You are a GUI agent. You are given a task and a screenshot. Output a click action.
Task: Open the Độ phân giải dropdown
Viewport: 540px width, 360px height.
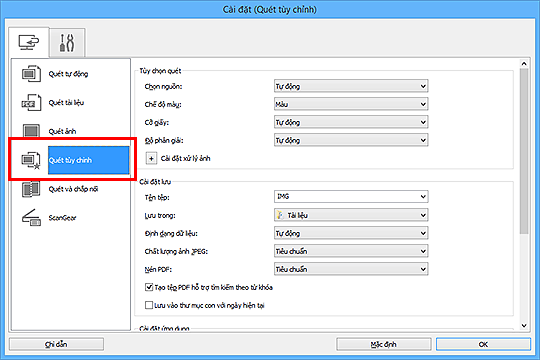(351, 140)
